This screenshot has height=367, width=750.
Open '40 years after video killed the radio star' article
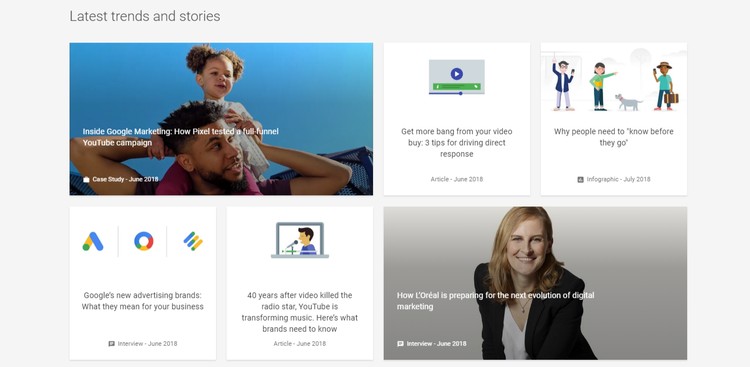[299, 312]
